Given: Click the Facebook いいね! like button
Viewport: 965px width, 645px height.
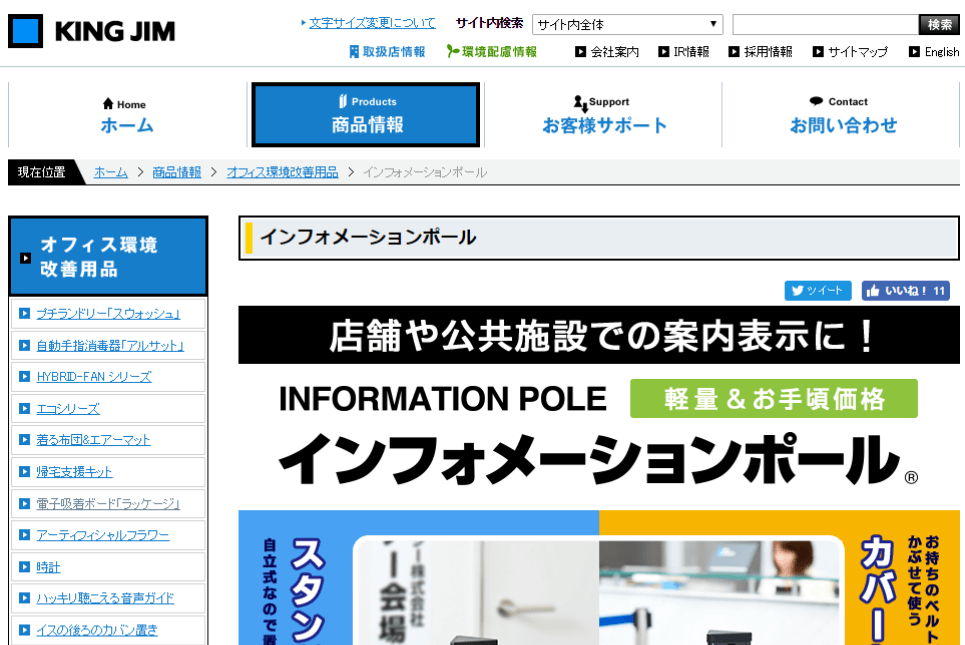Looking at the screenshot, I should pyautogui.click(x=906, y=290).
